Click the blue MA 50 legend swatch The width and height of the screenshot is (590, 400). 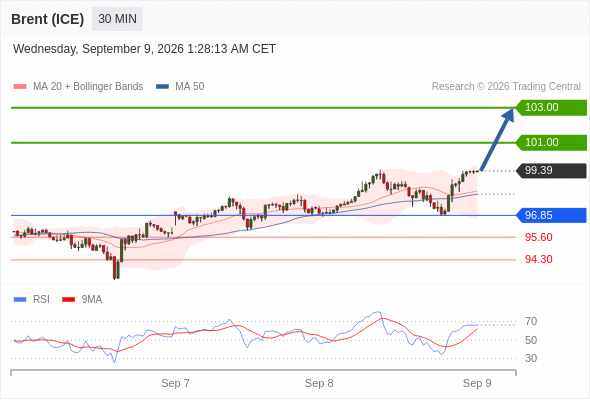pyautogui.click(x=163, y=87)
